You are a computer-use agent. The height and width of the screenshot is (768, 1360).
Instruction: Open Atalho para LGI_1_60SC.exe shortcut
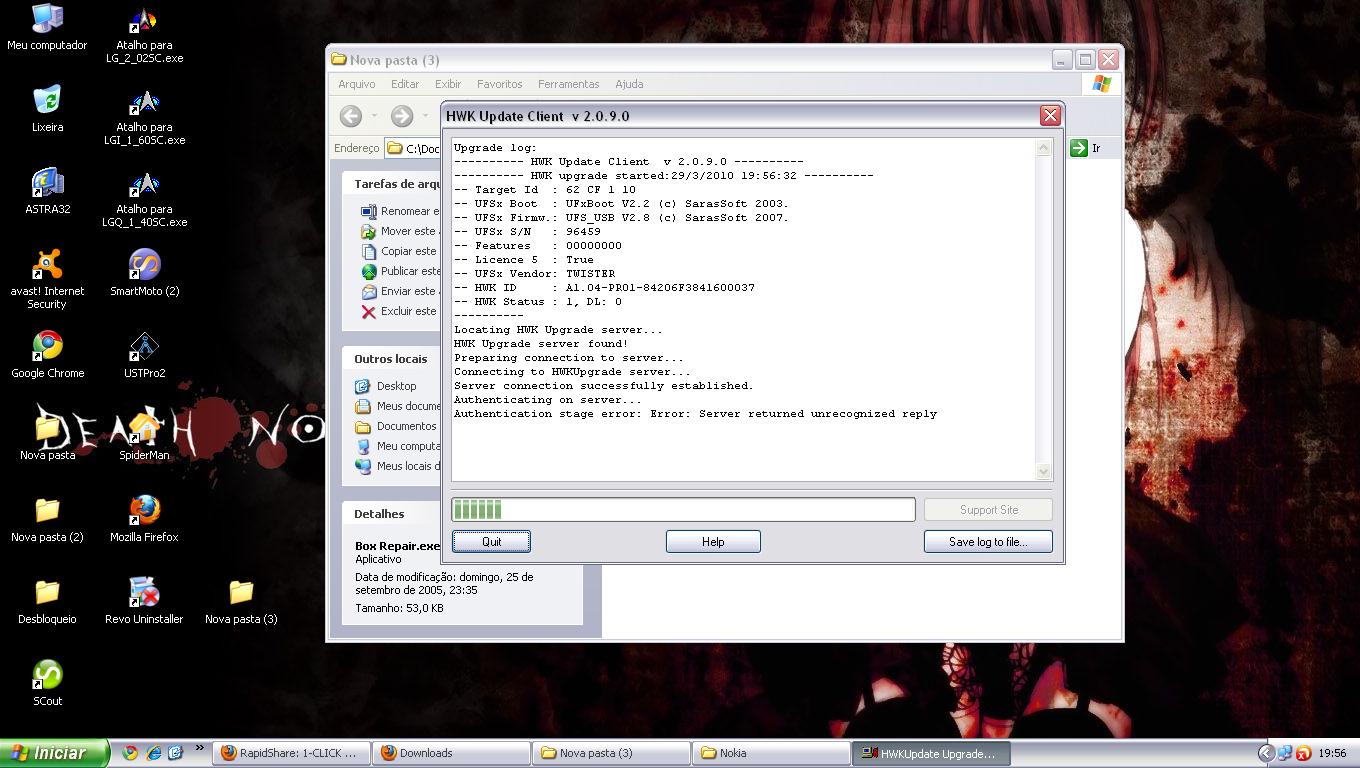[145, 116]
